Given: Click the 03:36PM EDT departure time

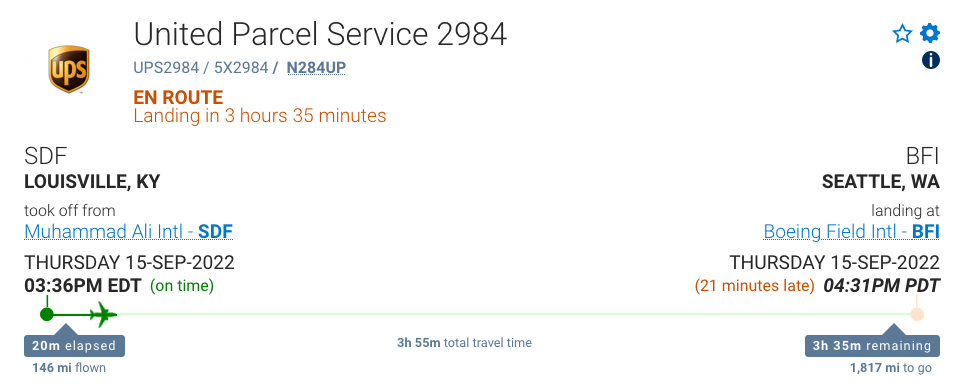Looking at the screenshot, I should (x=83, y=285).
